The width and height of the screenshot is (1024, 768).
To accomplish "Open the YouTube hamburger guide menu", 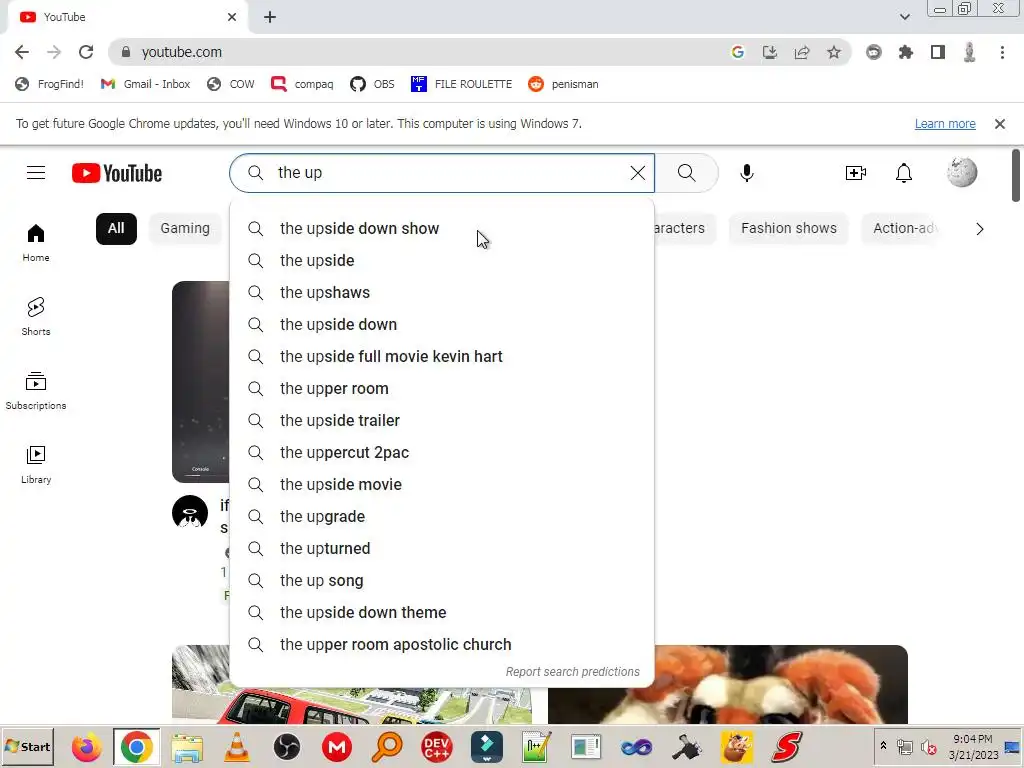I will point(36,173).
